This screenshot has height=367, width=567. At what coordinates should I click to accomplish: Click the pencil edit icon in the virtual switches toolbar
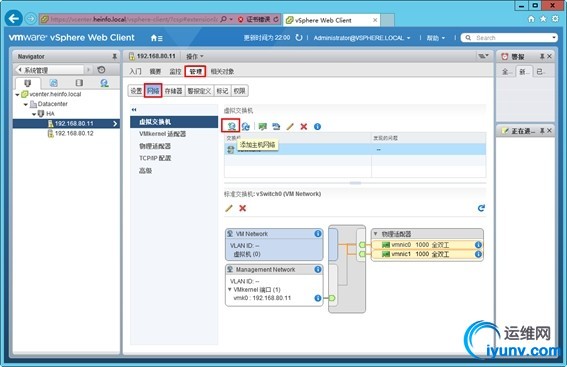click(x=290, y=127)
